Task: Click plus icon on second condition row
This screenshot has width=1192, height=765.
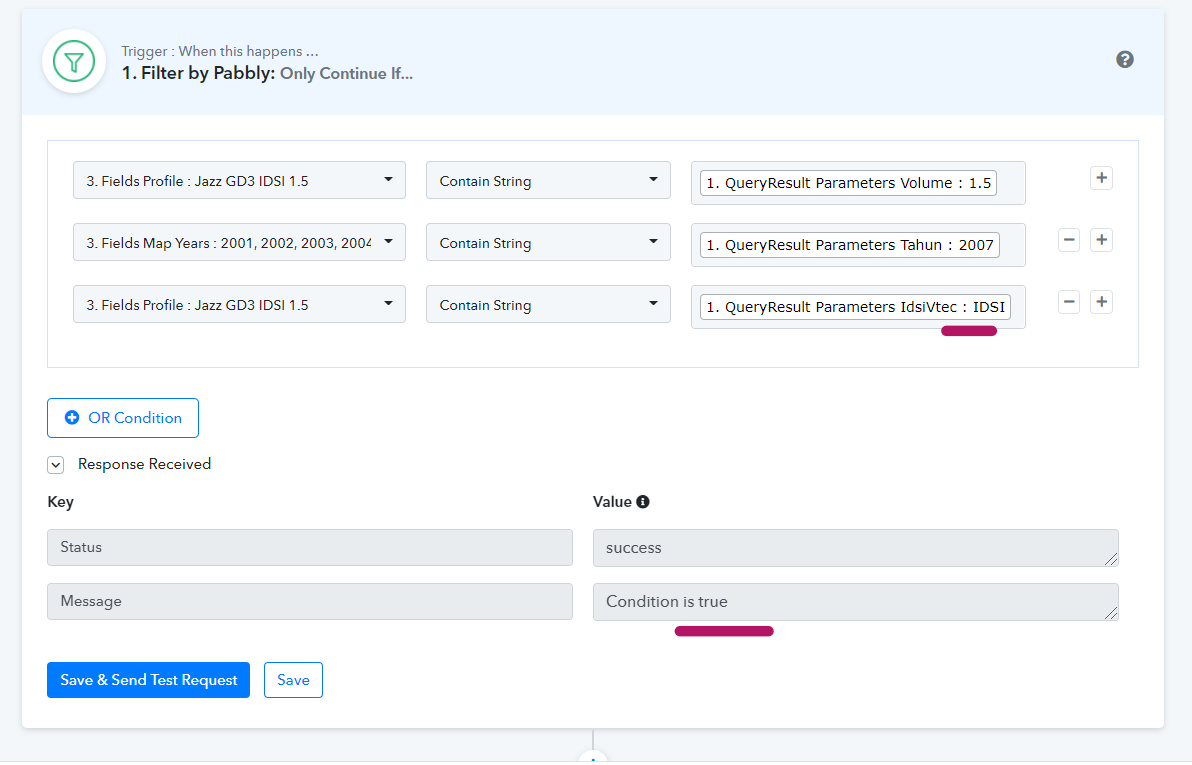Action: coord(1101,240)
